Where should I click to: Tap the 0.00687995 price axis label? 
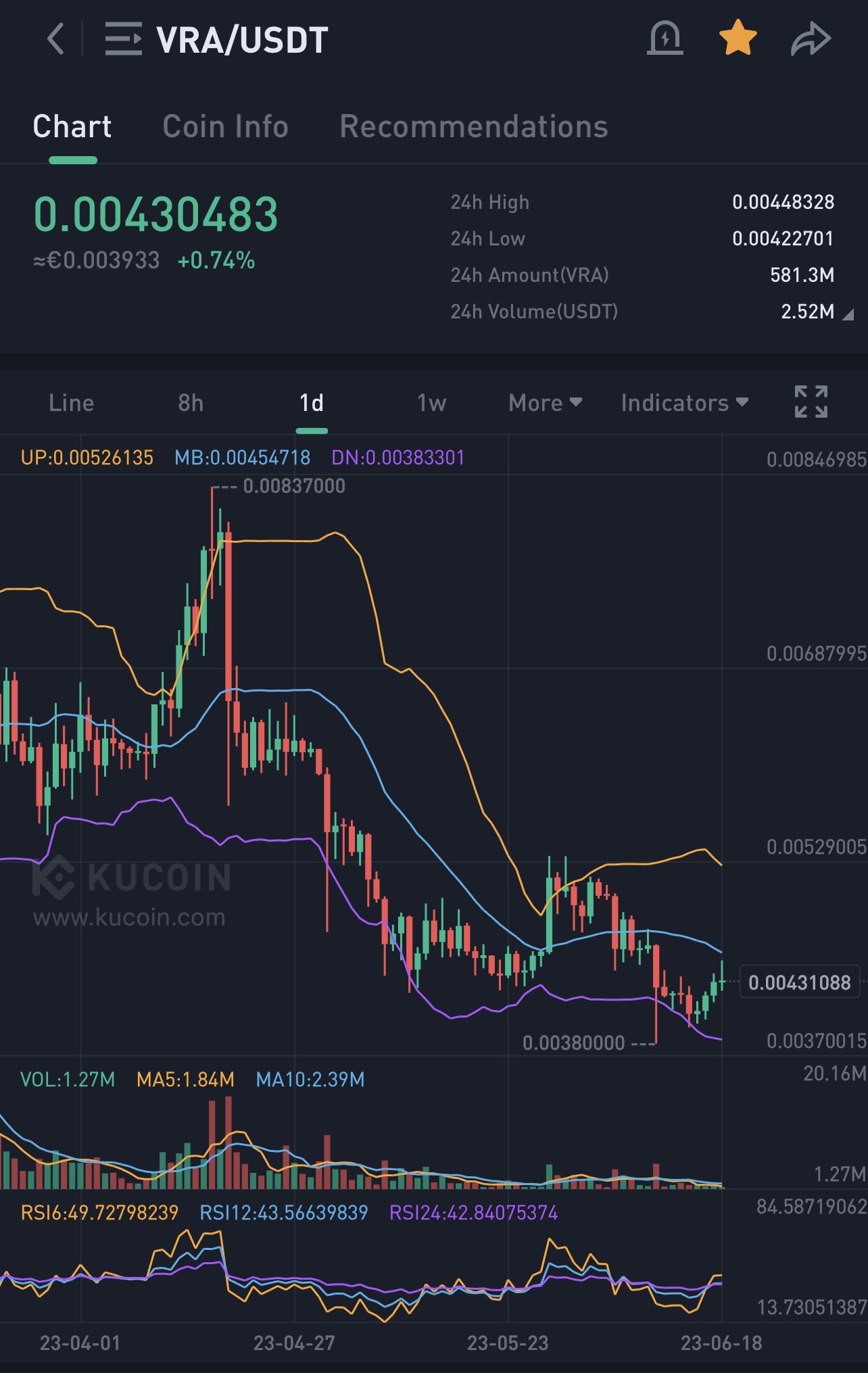[x=817, y=654]
